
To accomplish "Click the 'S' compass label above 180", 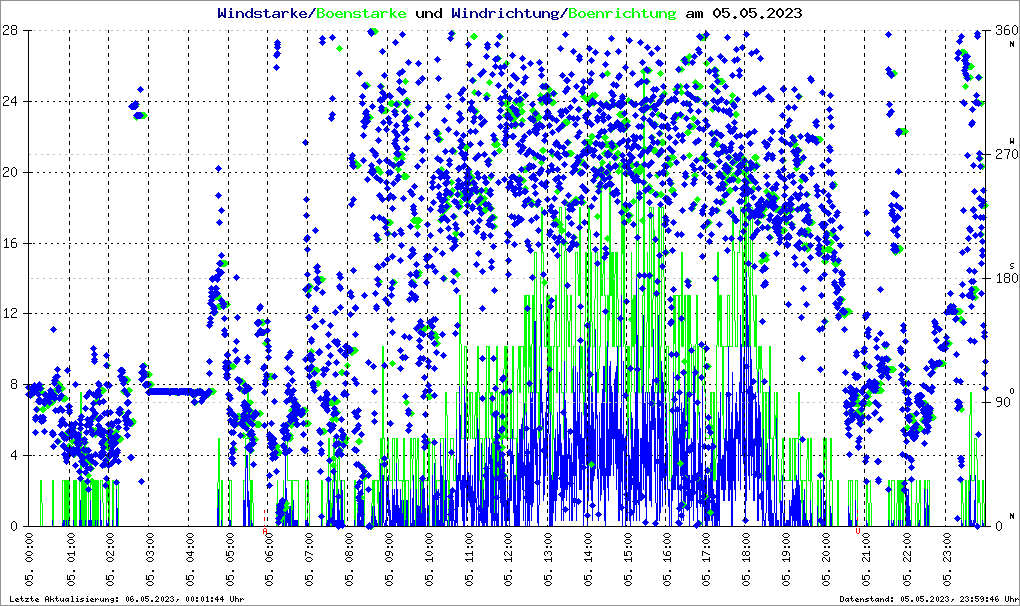I will tap(1012, 265).
